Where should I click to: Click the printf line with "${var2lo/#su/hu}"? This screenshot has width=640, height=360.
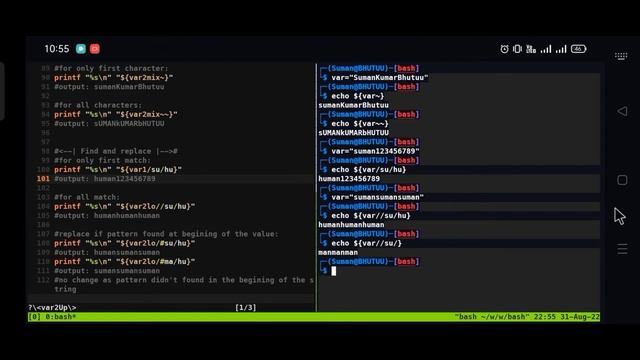(x=124, y=243)
